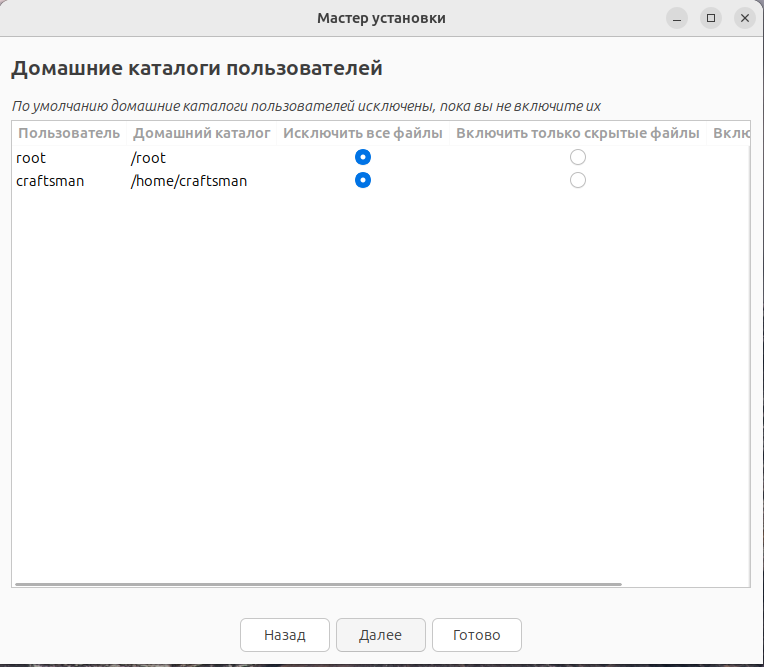The width and height of the screenshot is (764, 667).
Task: Click the Пользователь column header
Action: (x=69, y=133)
